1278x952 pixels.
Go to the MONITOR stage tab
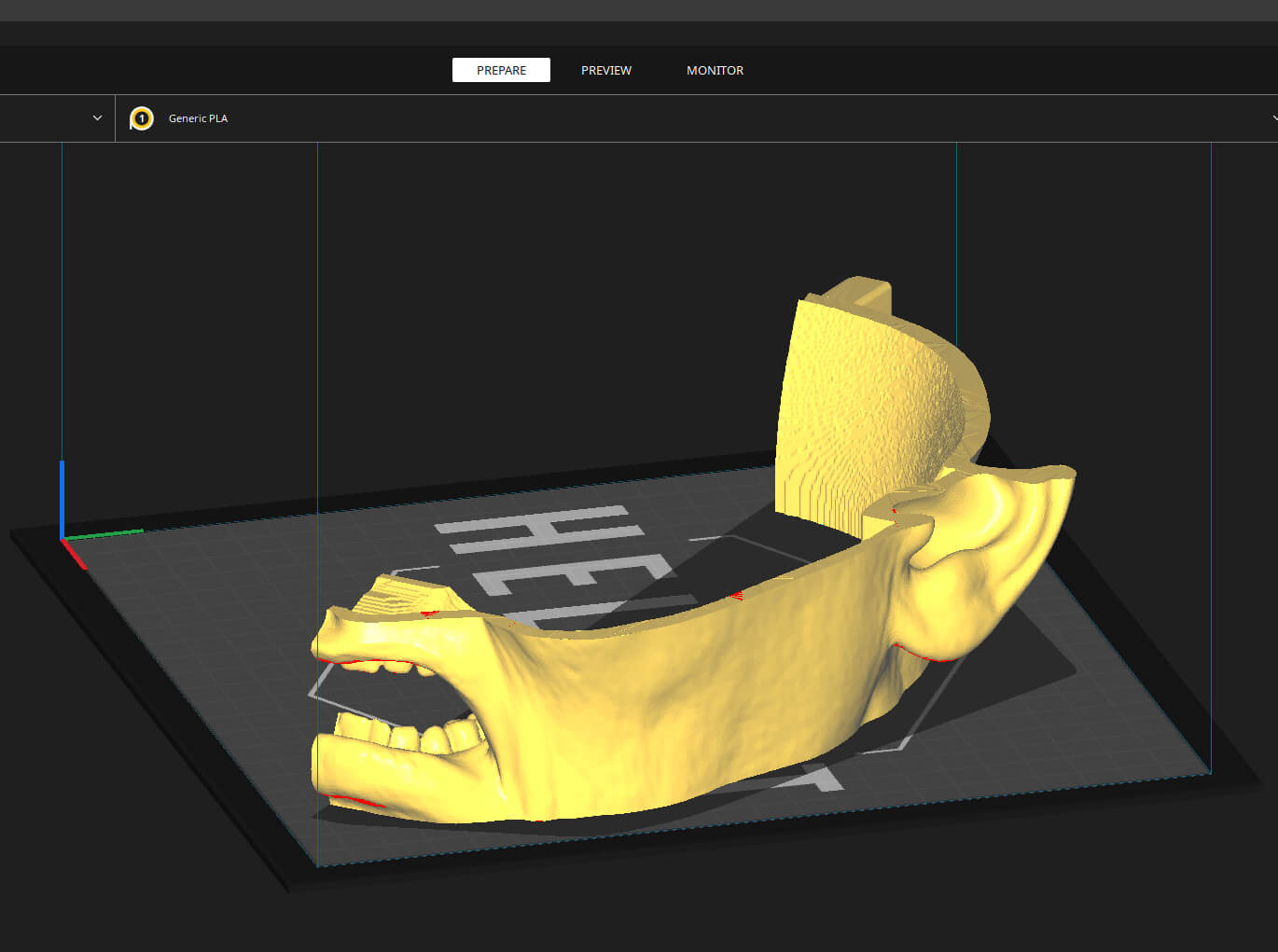pos(715,70)
